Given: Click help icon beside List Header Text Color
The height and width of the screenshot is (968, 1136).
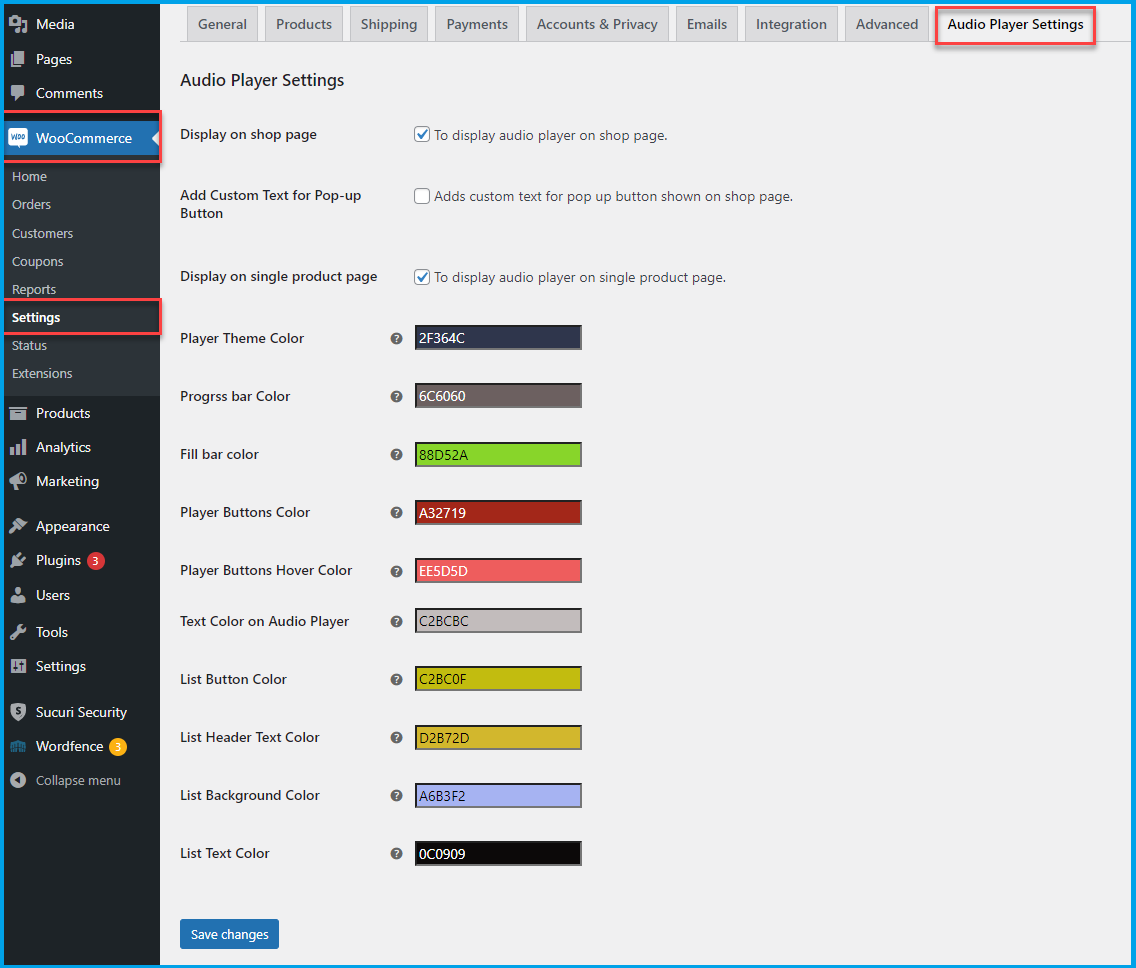Looking at the screenshot, I should coord(396,738).
